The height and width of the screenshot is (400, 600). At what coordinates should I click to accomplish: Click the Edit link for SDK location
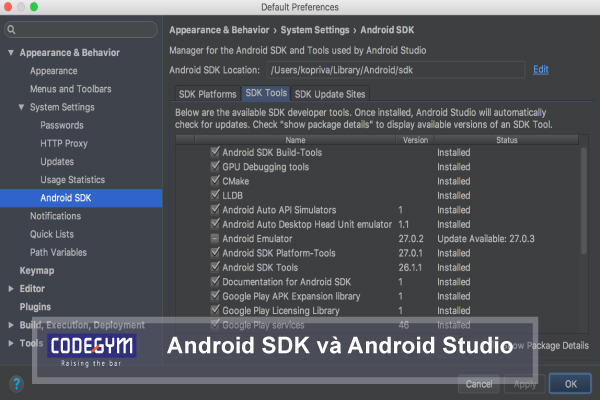[x=541, y=69]
